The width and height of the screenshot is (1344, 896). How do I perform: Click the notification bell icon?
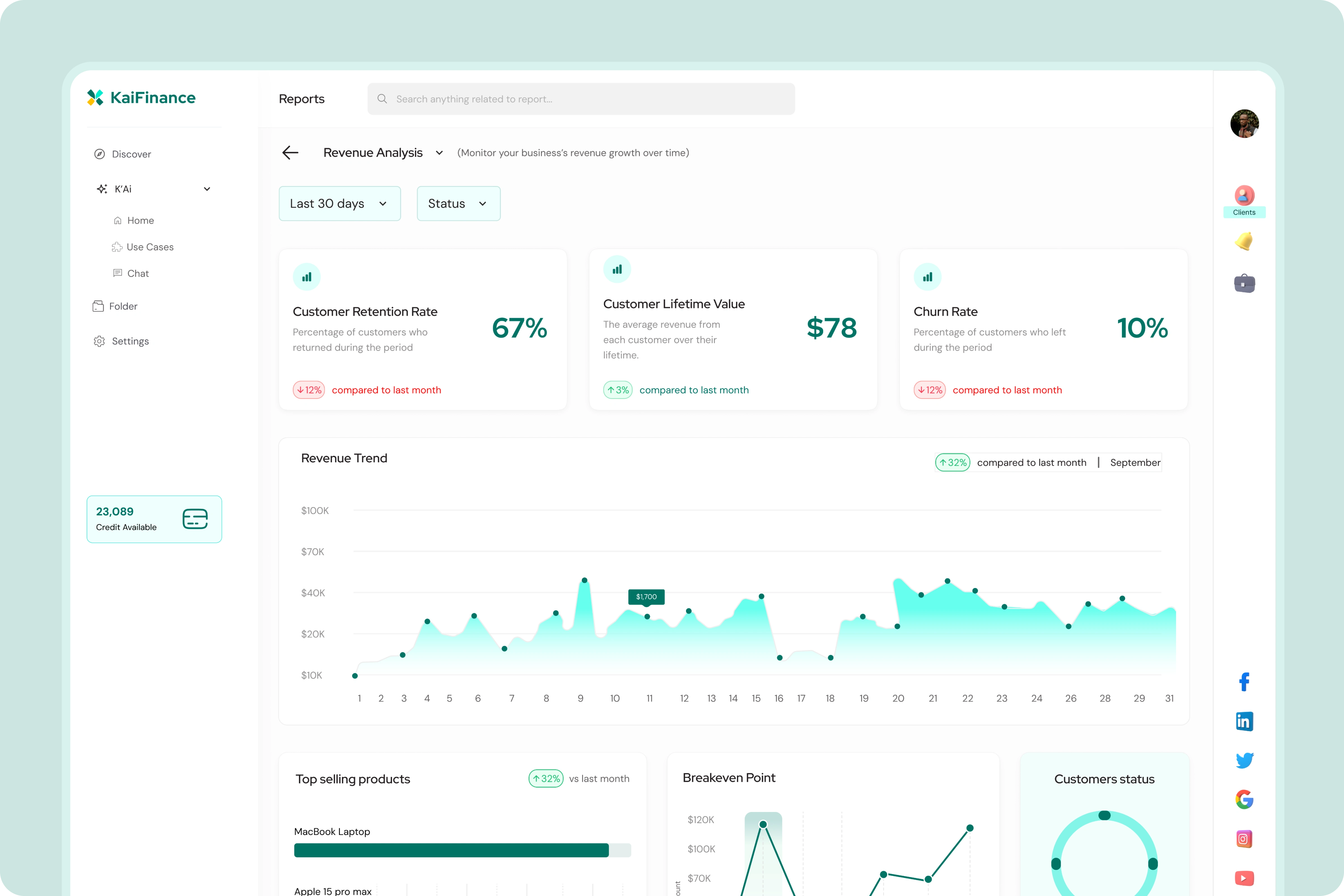pos(1244,241)
